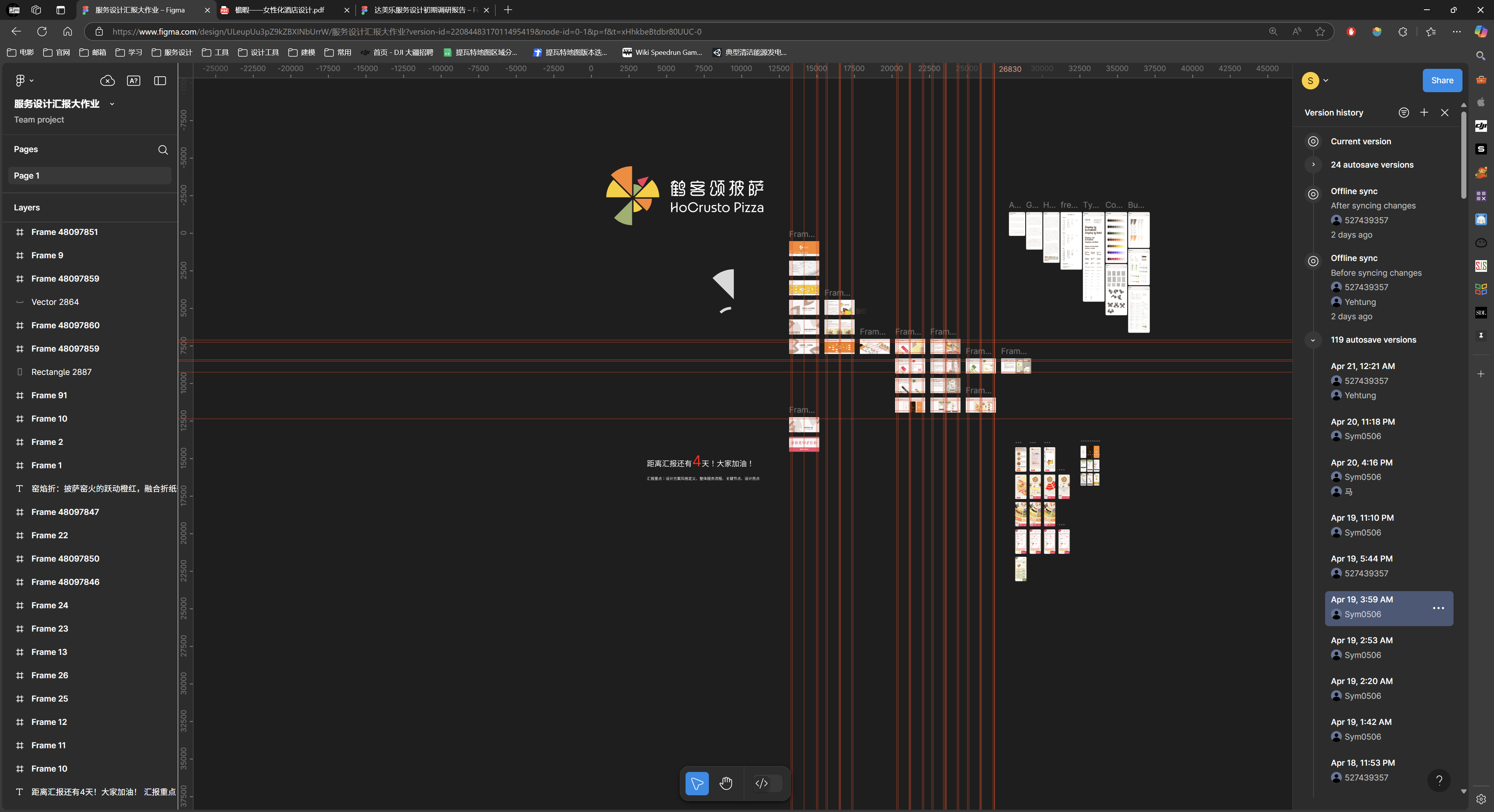
Task: Open version history filter icon
Action: (x=1403, y=112)
